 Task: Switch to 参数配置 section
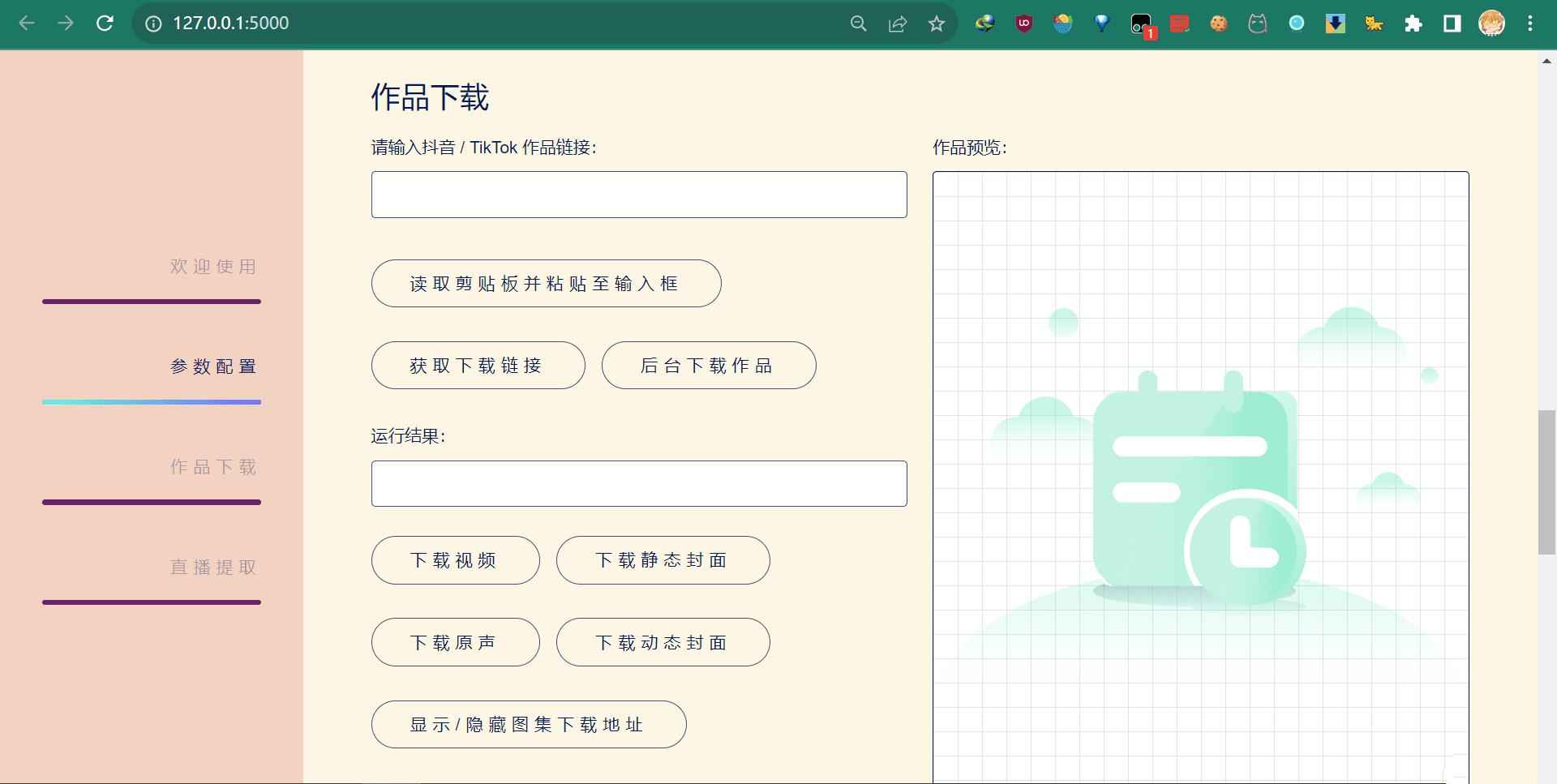coord(213,366)
